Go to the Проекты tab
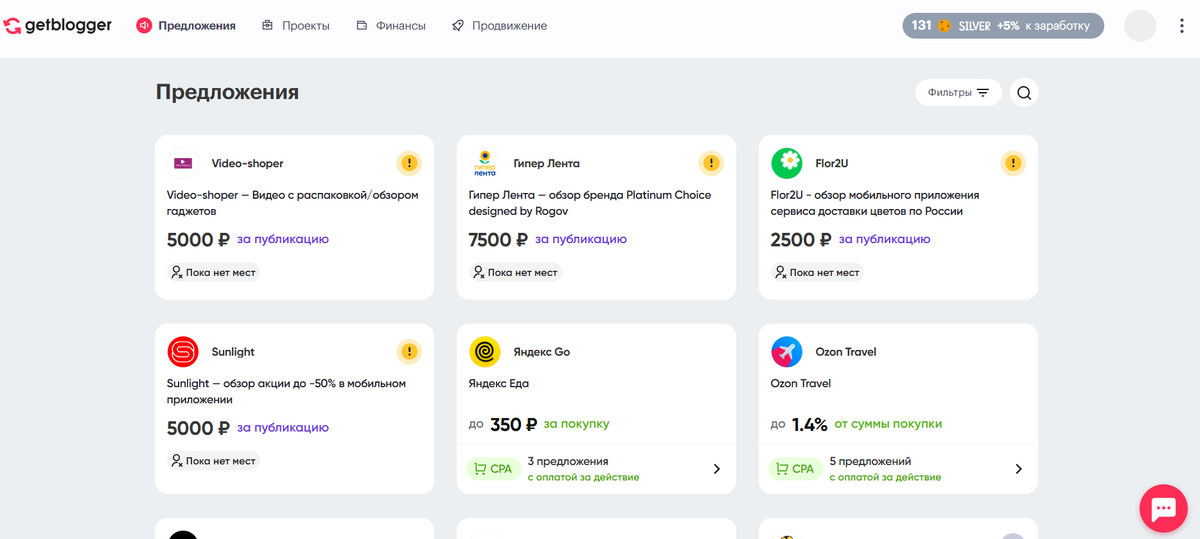 point(296,26)
